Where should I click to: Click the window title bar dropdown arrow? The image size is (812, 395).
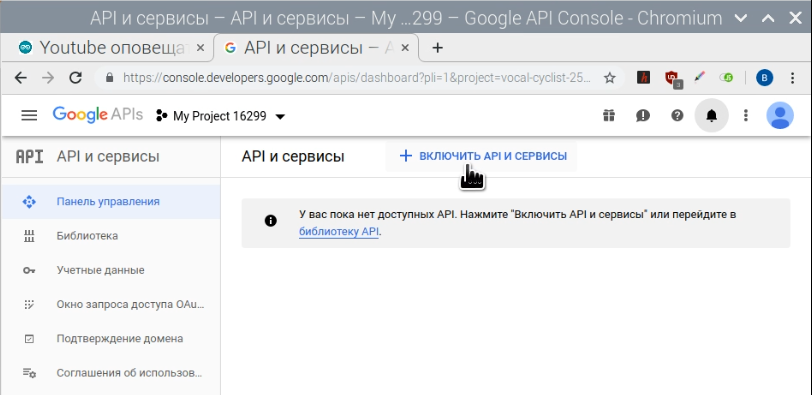click(x=741, y=19)
